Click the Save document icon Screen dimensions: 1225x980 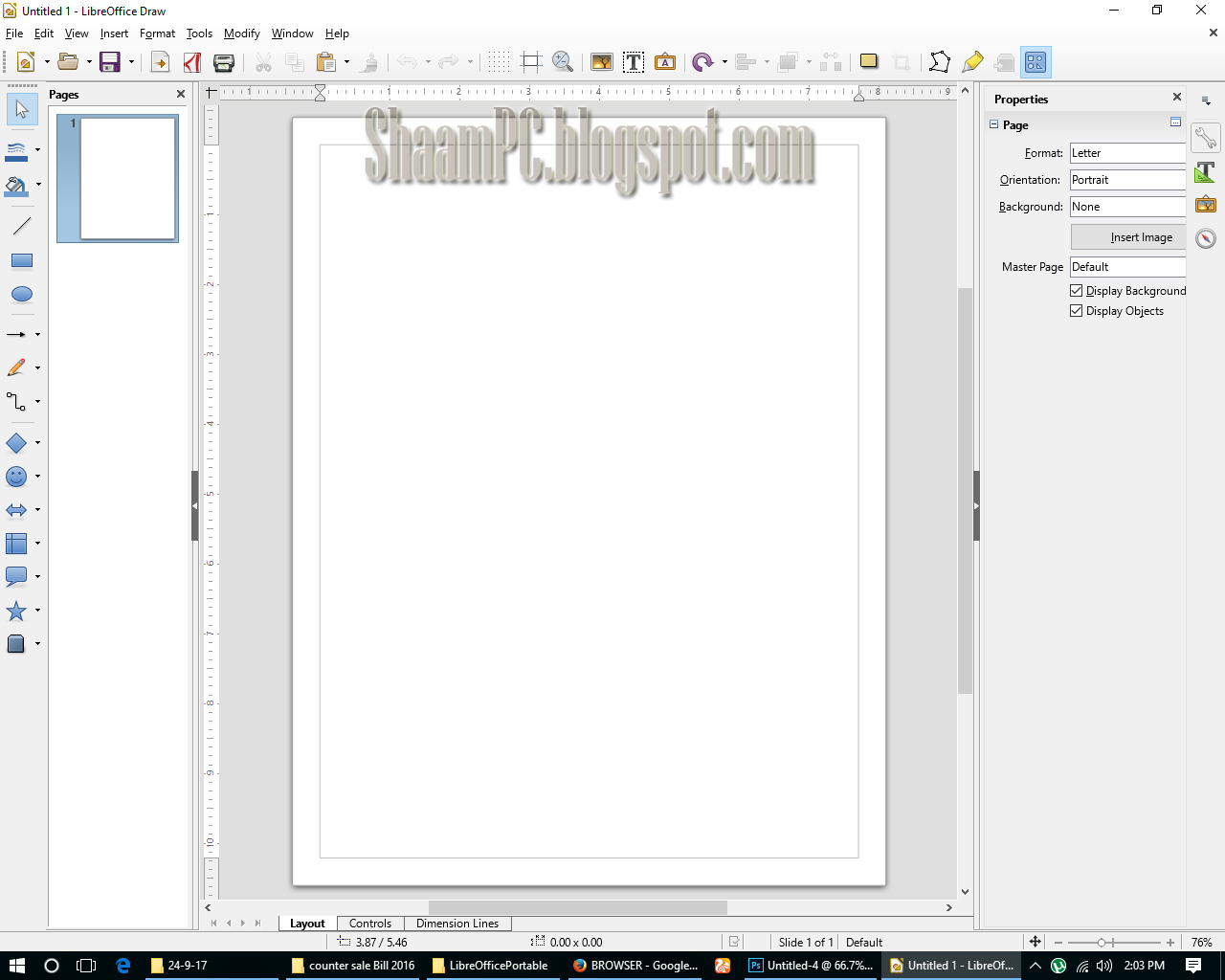(x=110, y=62)
